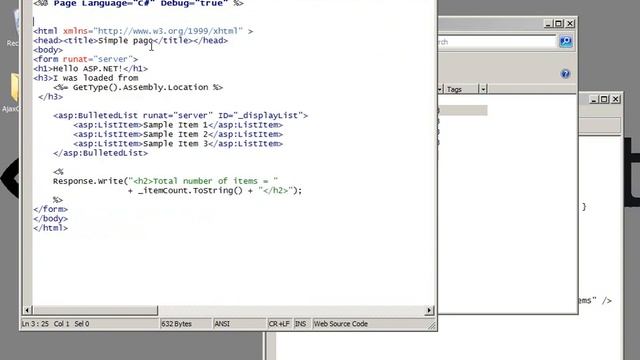This screenshot has height=360, width=640.
Task: Click the '<body>' opening tag line
Action: point(48,50)
